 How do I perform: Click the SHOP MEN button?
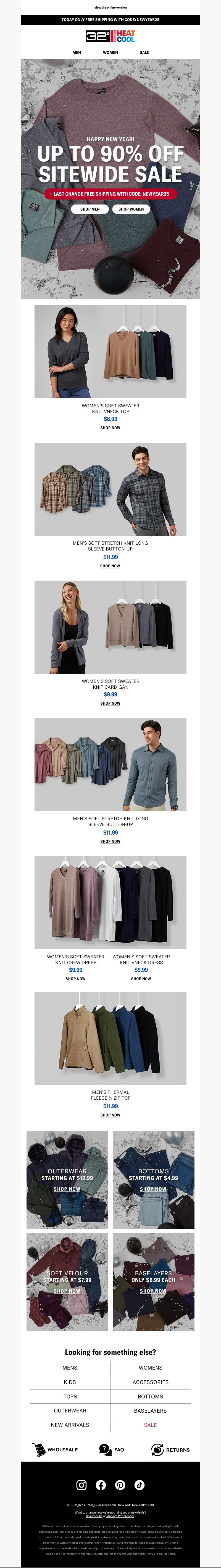pyautogui.click(x=90, y=209)
